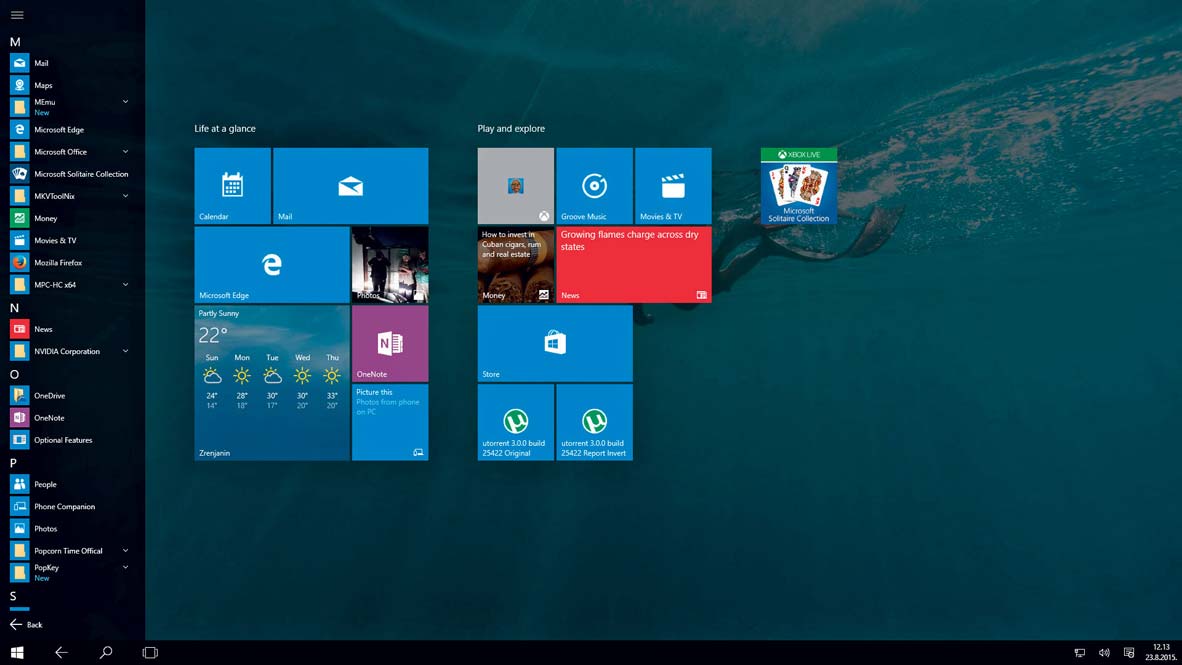Open the OneNote tile
1182x665 pixels.
(390, 343)
